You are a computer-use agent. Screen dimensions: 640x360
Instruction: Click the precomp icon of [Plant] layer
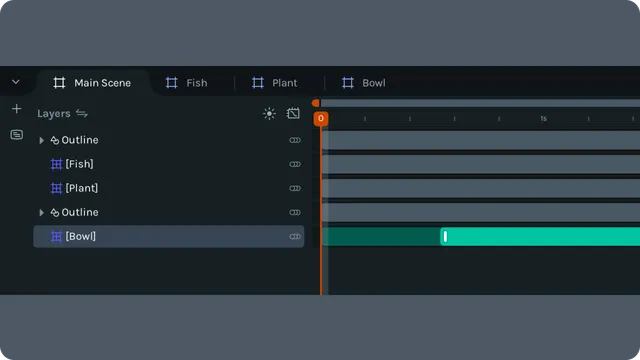click(x=56, y=189)
